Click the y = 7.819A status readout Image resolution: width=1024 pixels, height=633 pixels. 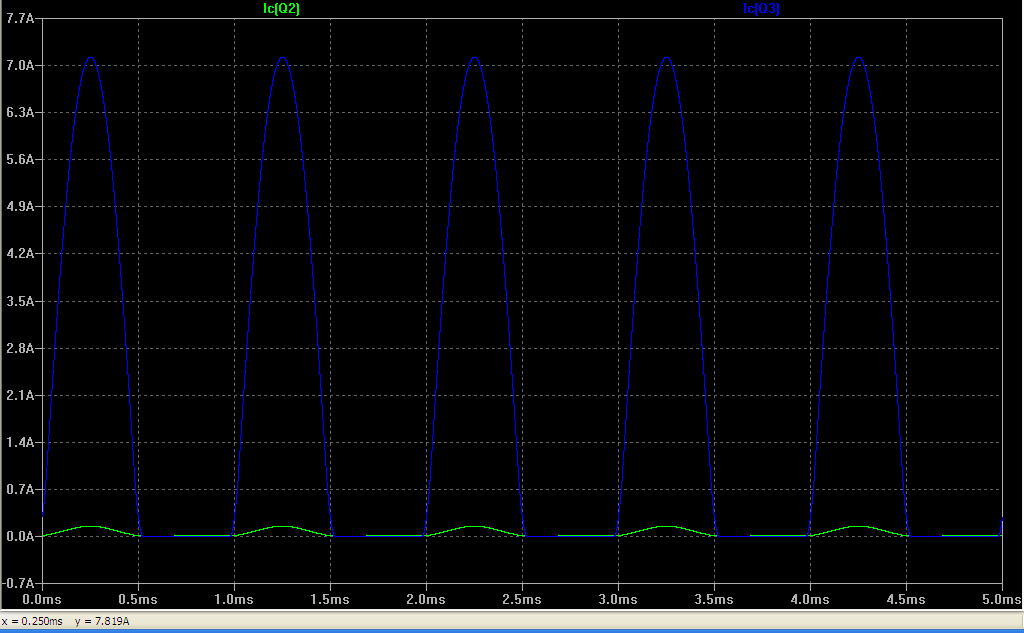point(102,621)
